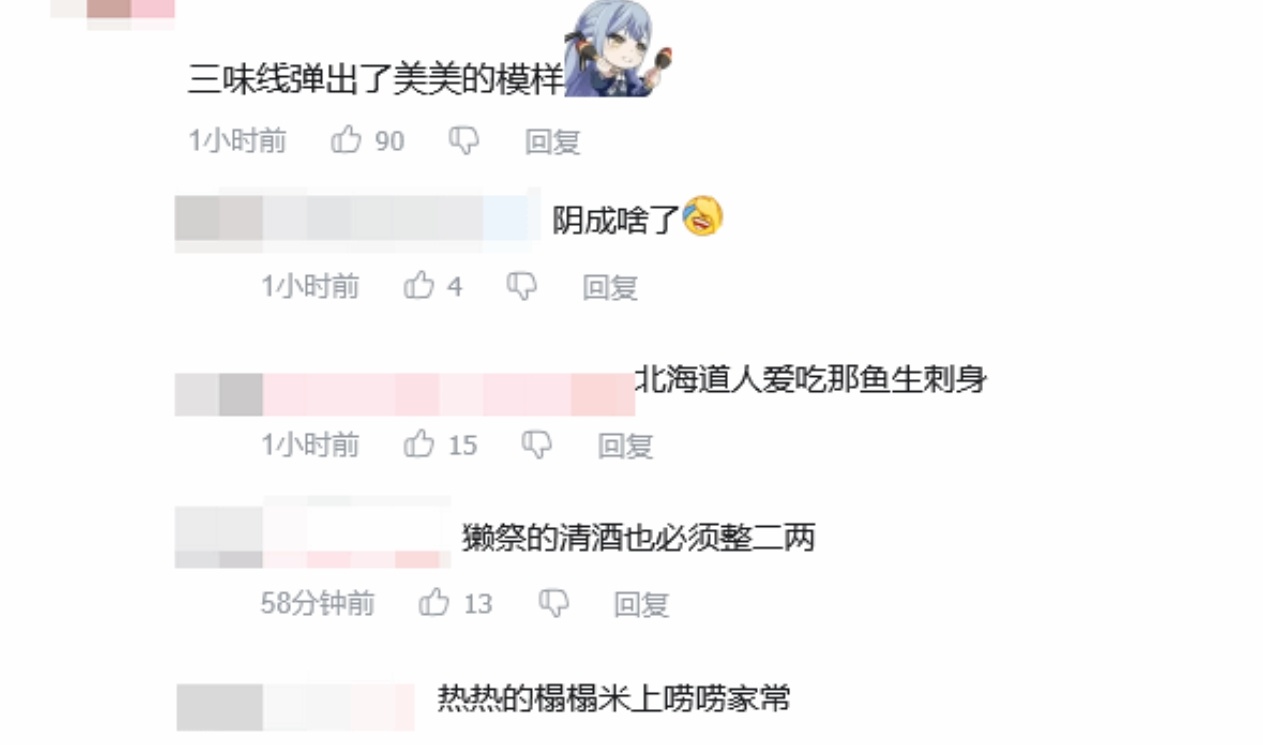Like the 三味线 comment with 90 likes
Image resolution: width=1263 pixels, height=745 pixels.
pyautogui.click(x=346, y=140)
